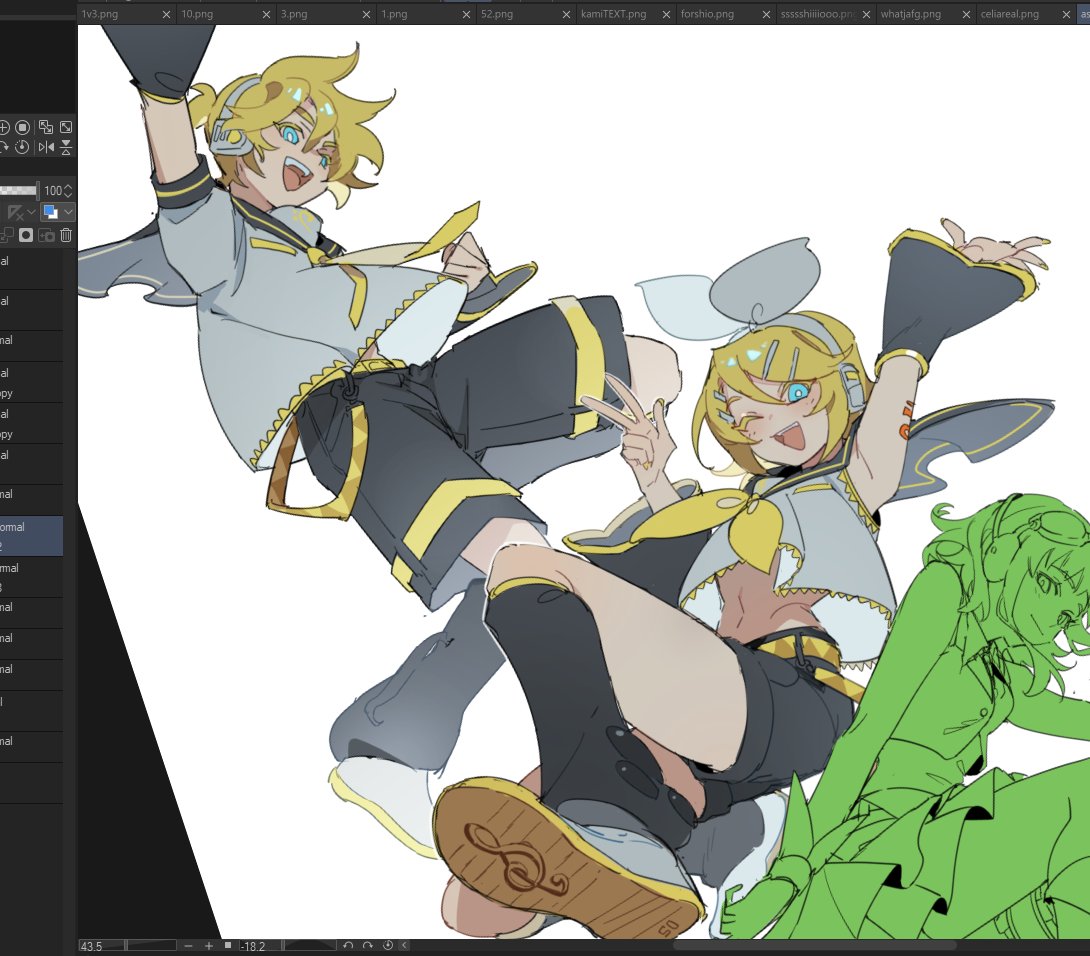The image size is (1090, 956).
Task: Create a layer mask
Action: tap(26, 235)
